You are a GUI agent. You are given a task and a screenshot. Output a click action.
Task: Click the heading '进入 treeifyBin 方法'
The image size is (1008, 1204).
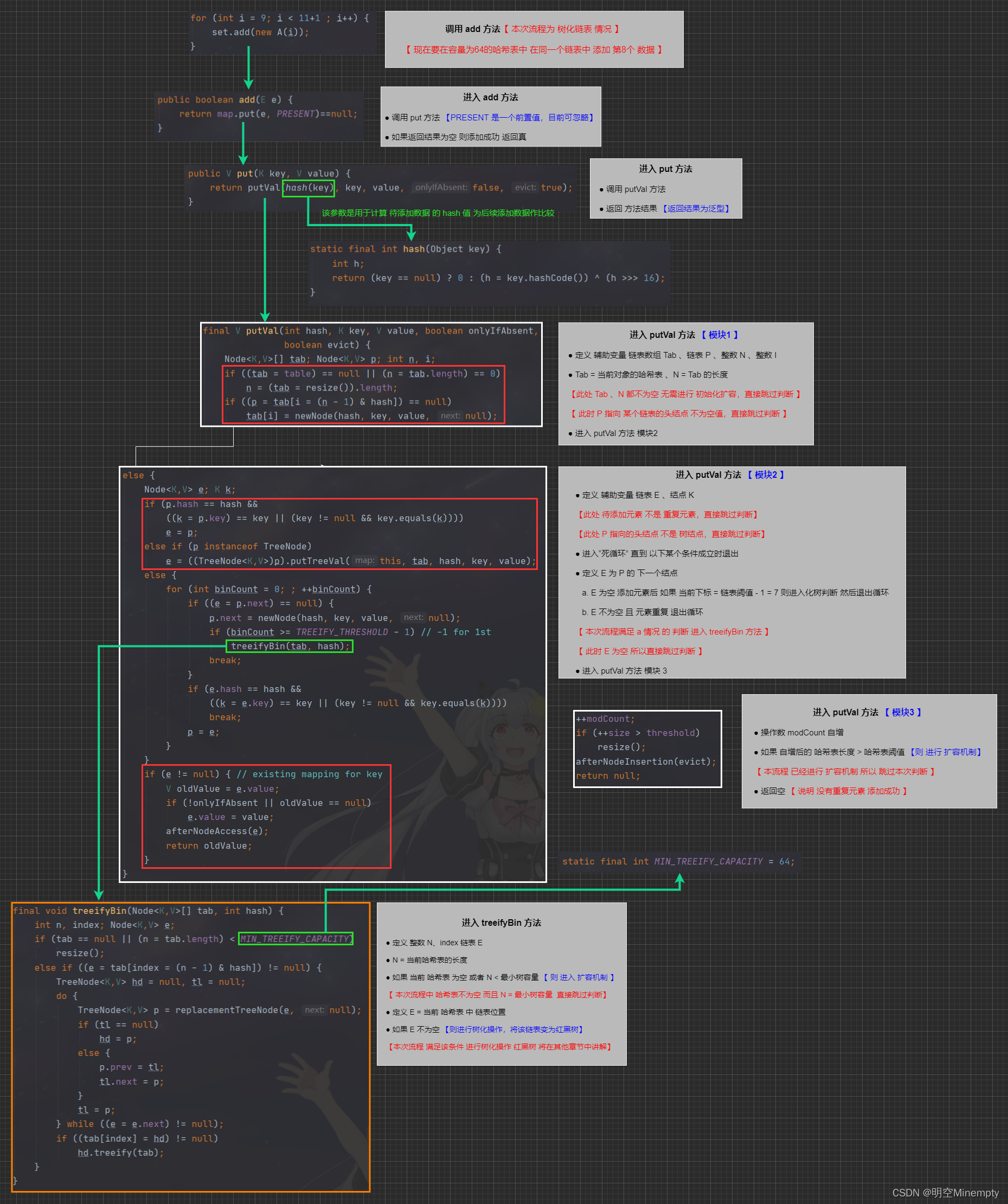(x=502, y=923)
